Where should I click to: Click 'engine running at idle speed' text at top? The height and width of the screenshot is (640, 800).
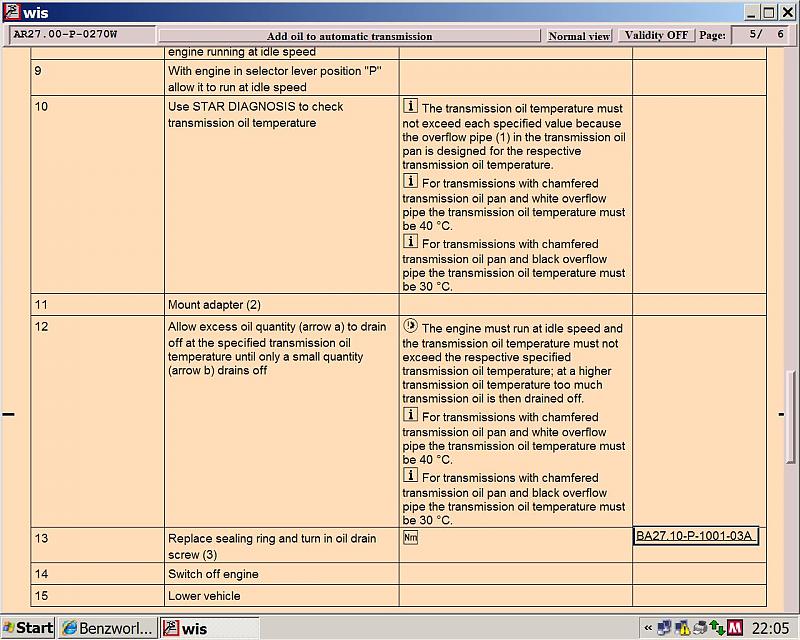click(242, 52)
